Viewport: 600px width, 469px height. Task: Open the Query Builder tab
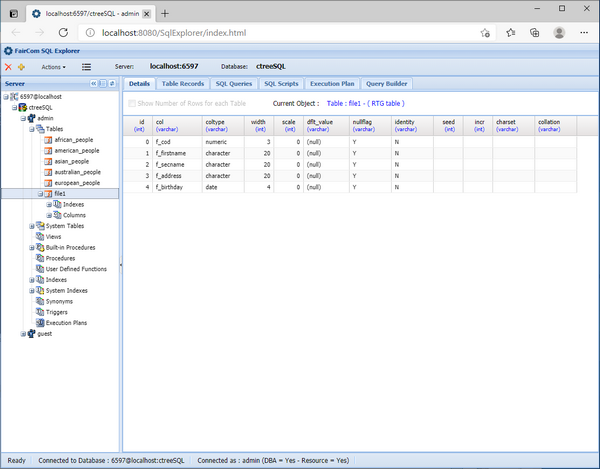(x=387, y=84)
